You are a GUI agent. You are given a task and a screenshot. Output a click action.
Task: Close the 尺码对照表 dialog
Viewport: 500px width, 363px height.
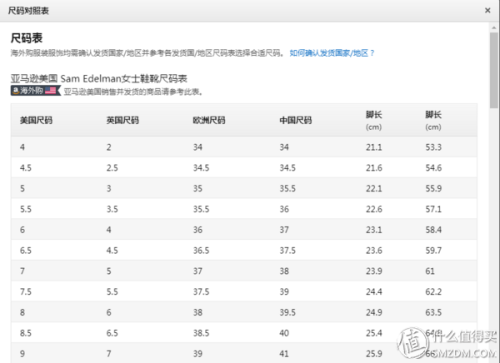(x=487, y=11)
